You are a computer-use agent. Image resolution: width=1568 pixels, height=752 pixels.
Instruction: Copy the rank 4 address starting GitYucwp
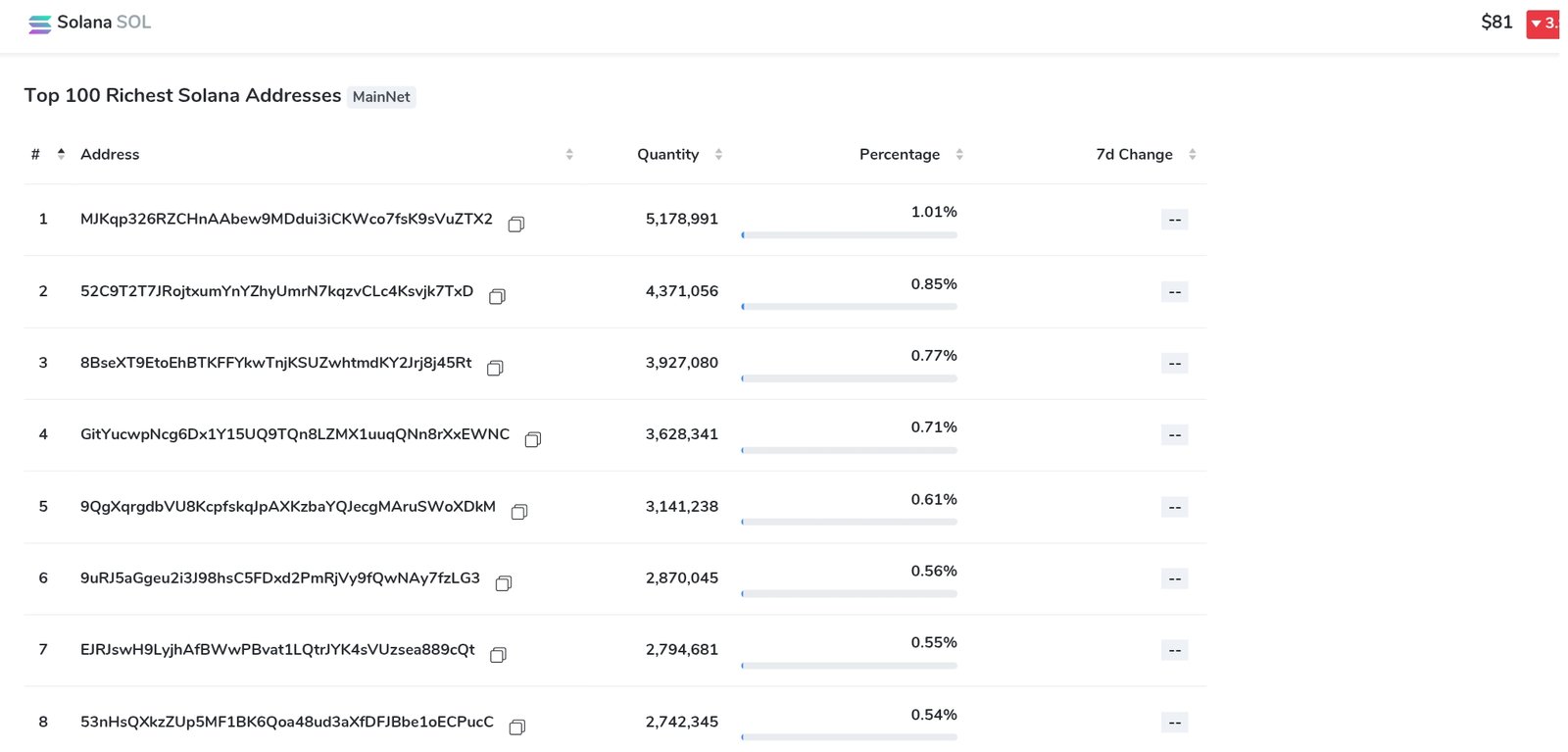[533, 439]
